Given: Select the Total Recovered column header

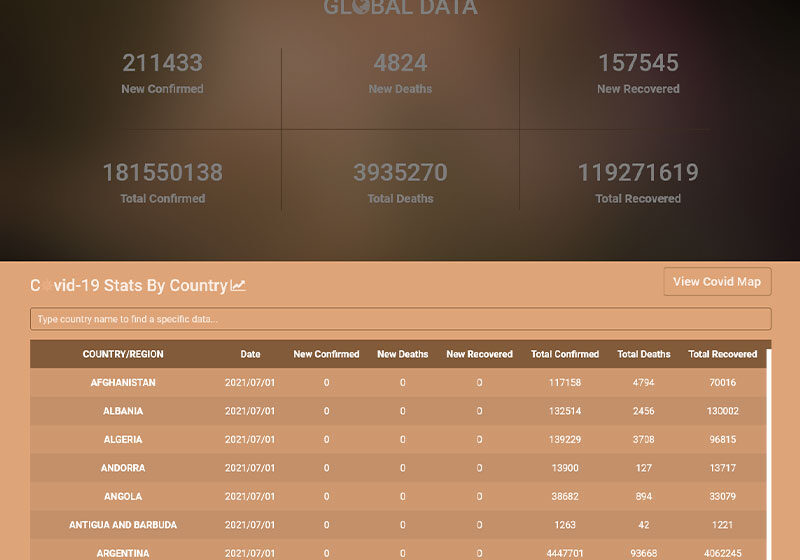Looking at the screenshot, I should 722,354.
